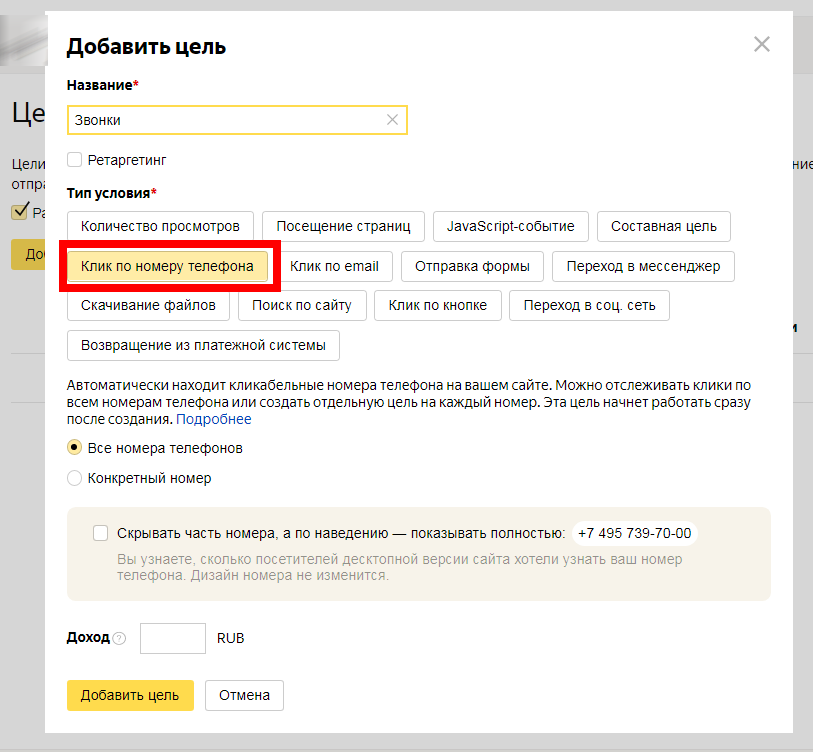Click the Доход input field
This screenshot has height=752, width=813.
click(x=172, y=638)
